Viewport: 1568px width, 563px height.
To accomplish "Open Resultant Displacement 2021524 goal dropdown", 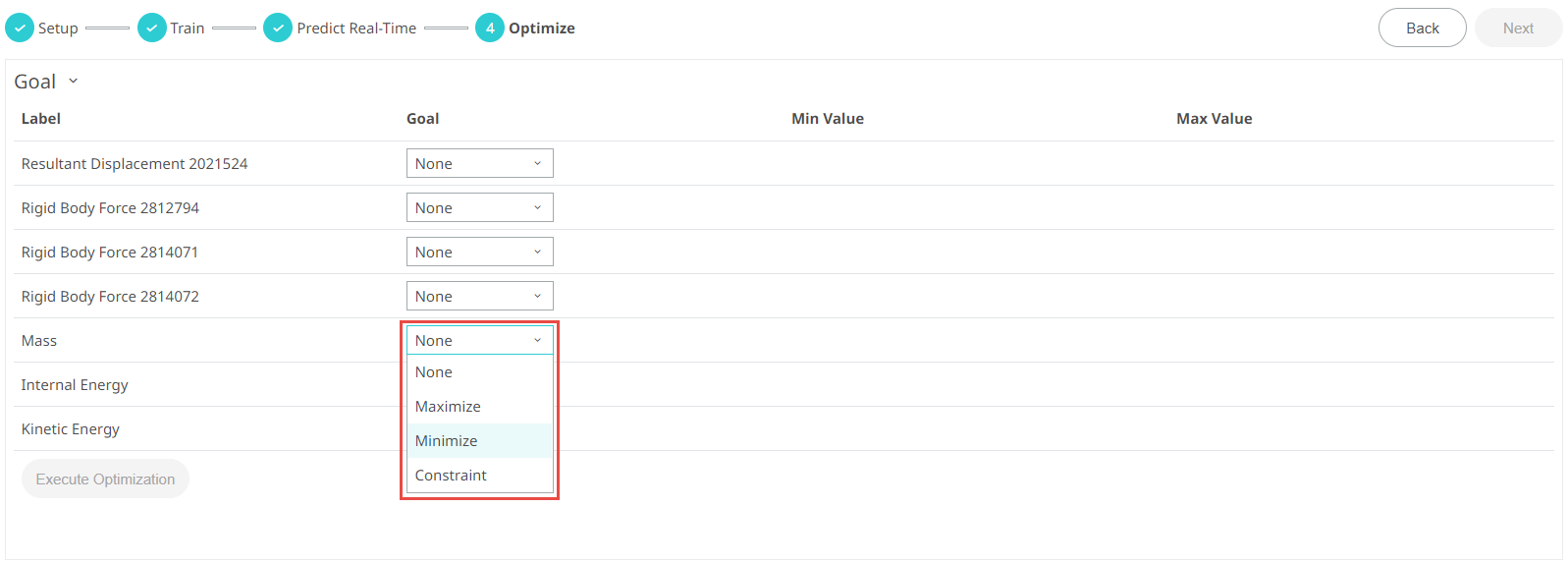I will click(479, 164).
